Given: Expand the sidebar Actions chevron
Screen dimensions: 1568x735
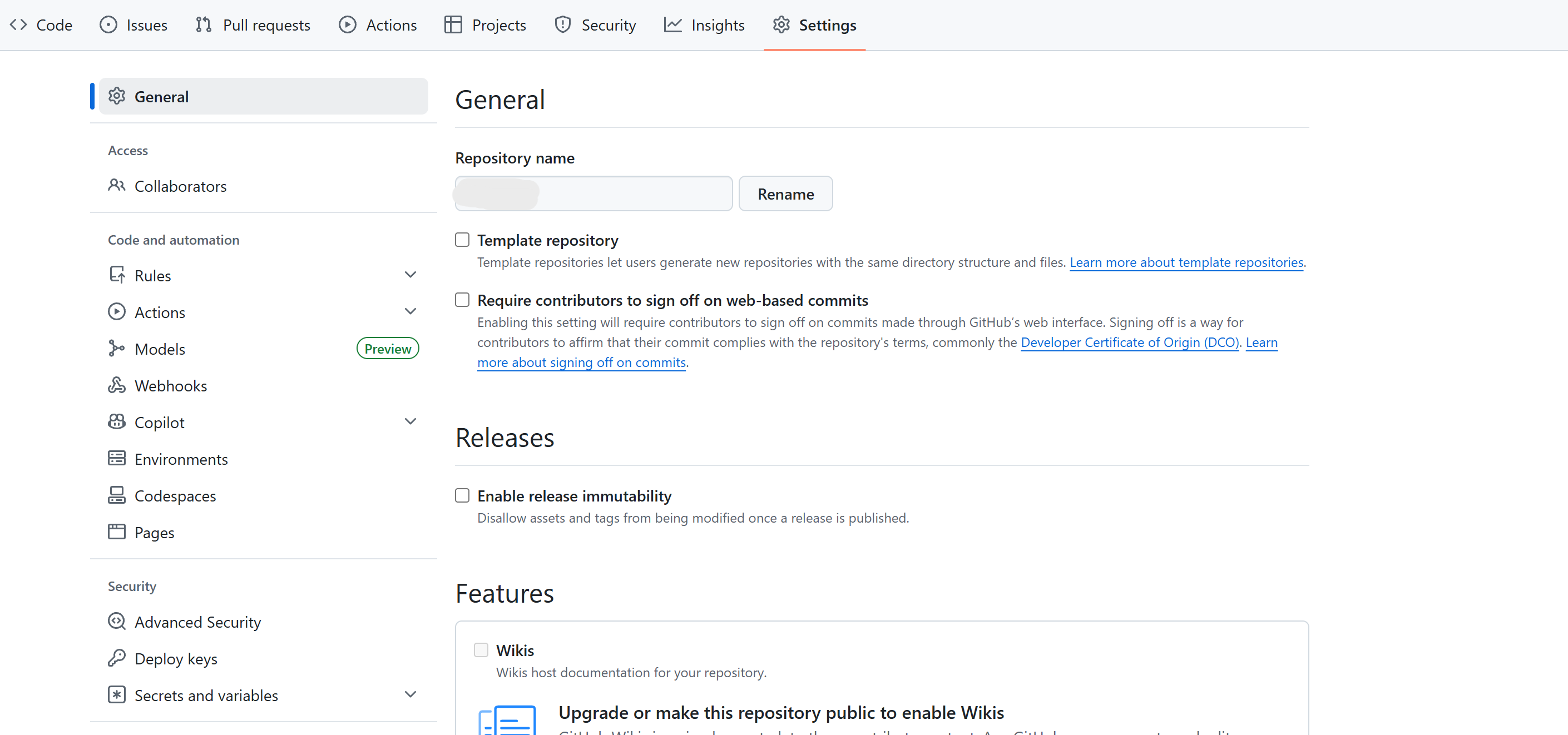Looking at the screenshot, I should point(410,311).
